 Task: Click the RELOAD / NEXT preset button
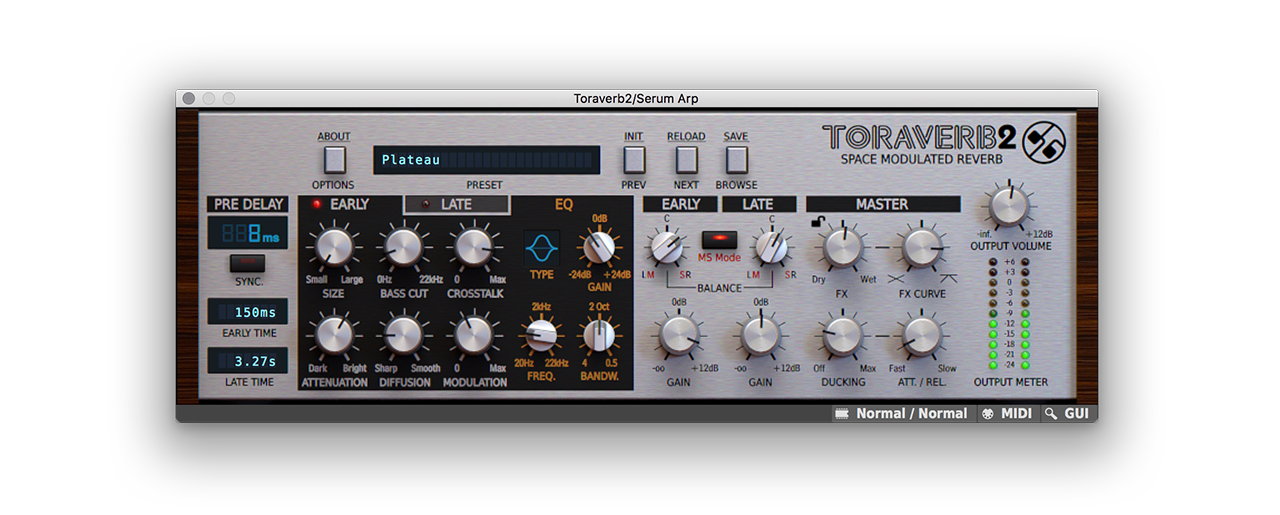click(x=686, y=160)
